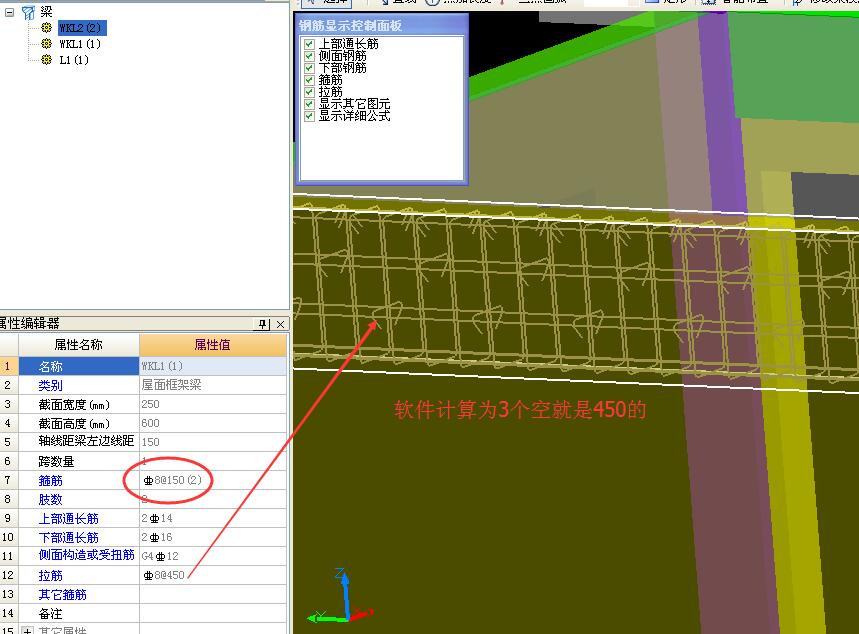Click the top rebar value 2Φ14

213,518
